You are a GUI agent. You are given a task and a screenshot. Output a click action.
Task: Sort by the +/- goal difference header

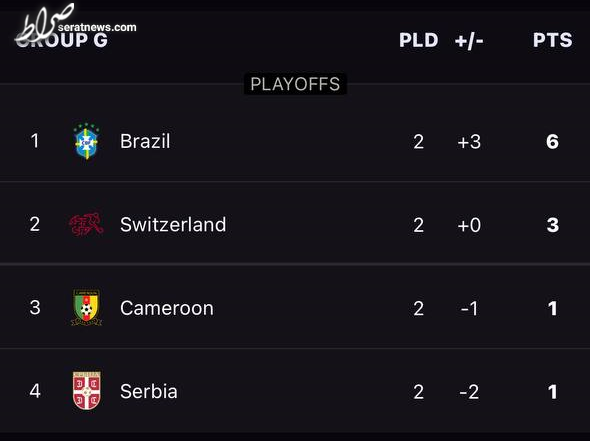pyautogui.click(x=469, y=40)
